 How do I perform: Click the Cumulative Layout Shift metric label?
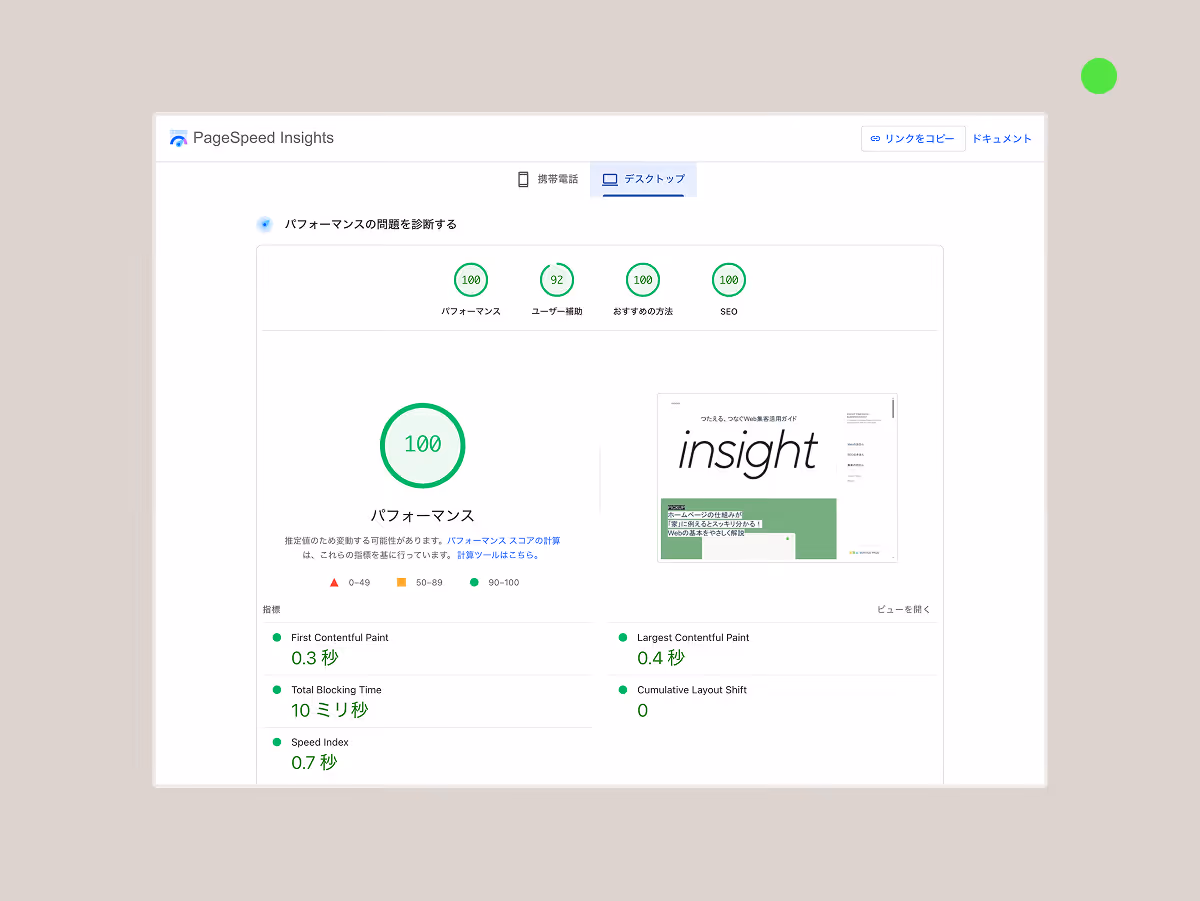692,690
